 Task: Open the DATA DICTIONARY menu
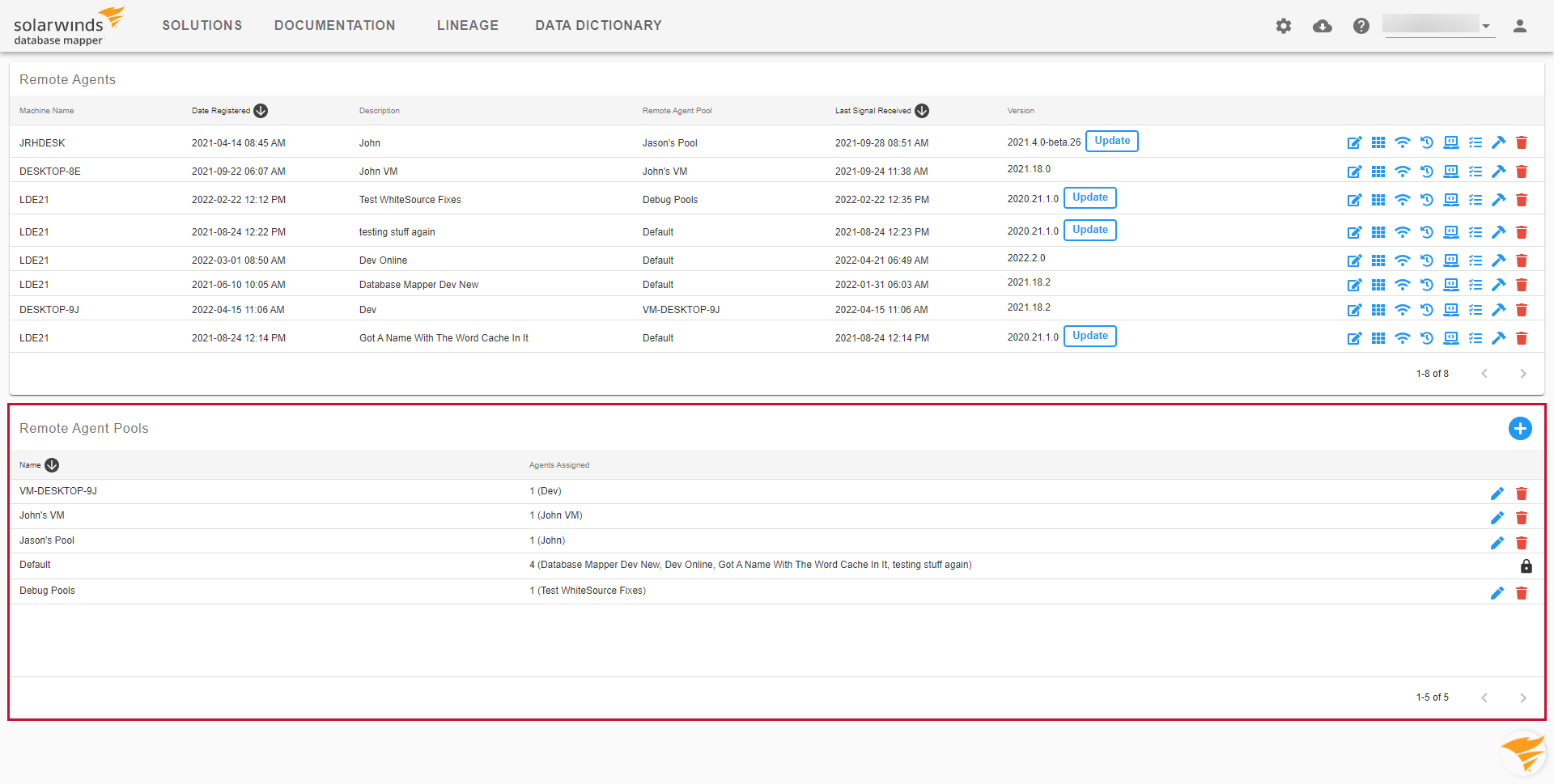coord(599,26)
